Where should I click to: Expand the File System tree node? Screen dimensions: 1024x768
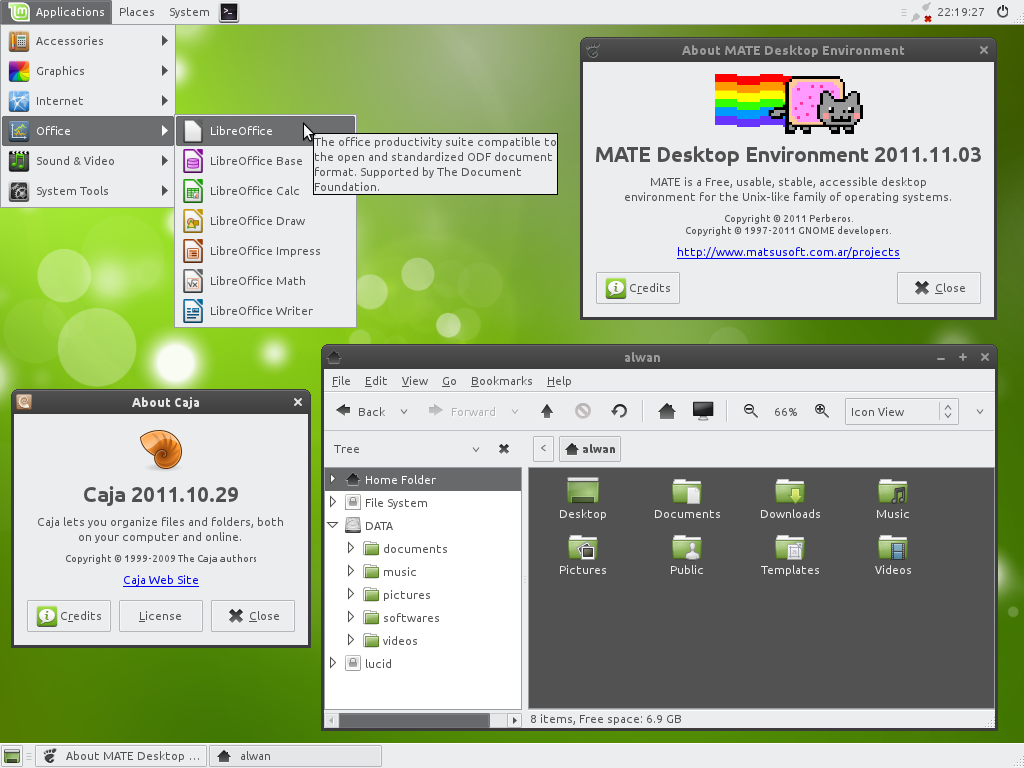point(333,502)
